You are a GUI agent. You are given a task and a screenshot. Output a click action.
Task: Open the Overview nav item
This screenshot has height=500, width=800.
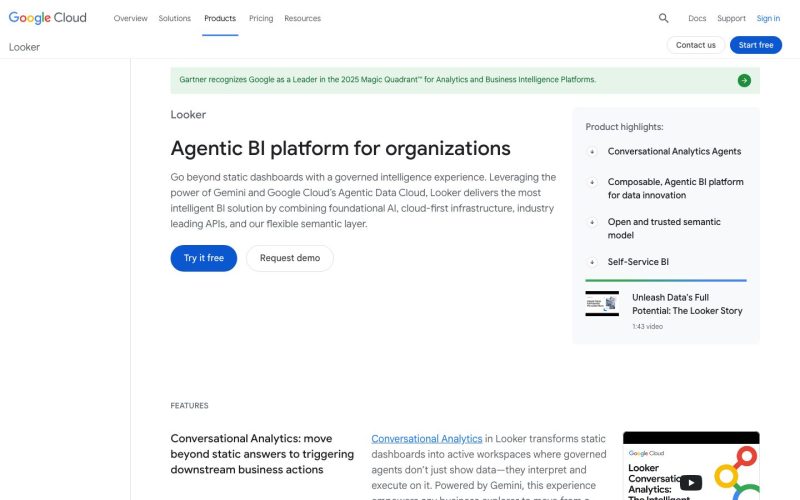131,18
